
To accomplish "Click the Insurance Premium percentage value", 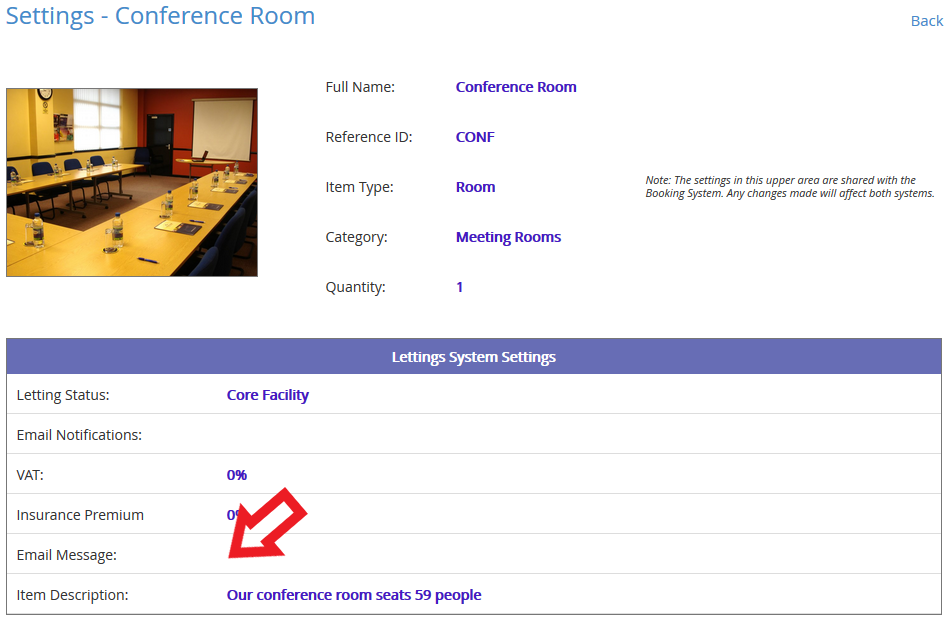I will tap(232, 515).
